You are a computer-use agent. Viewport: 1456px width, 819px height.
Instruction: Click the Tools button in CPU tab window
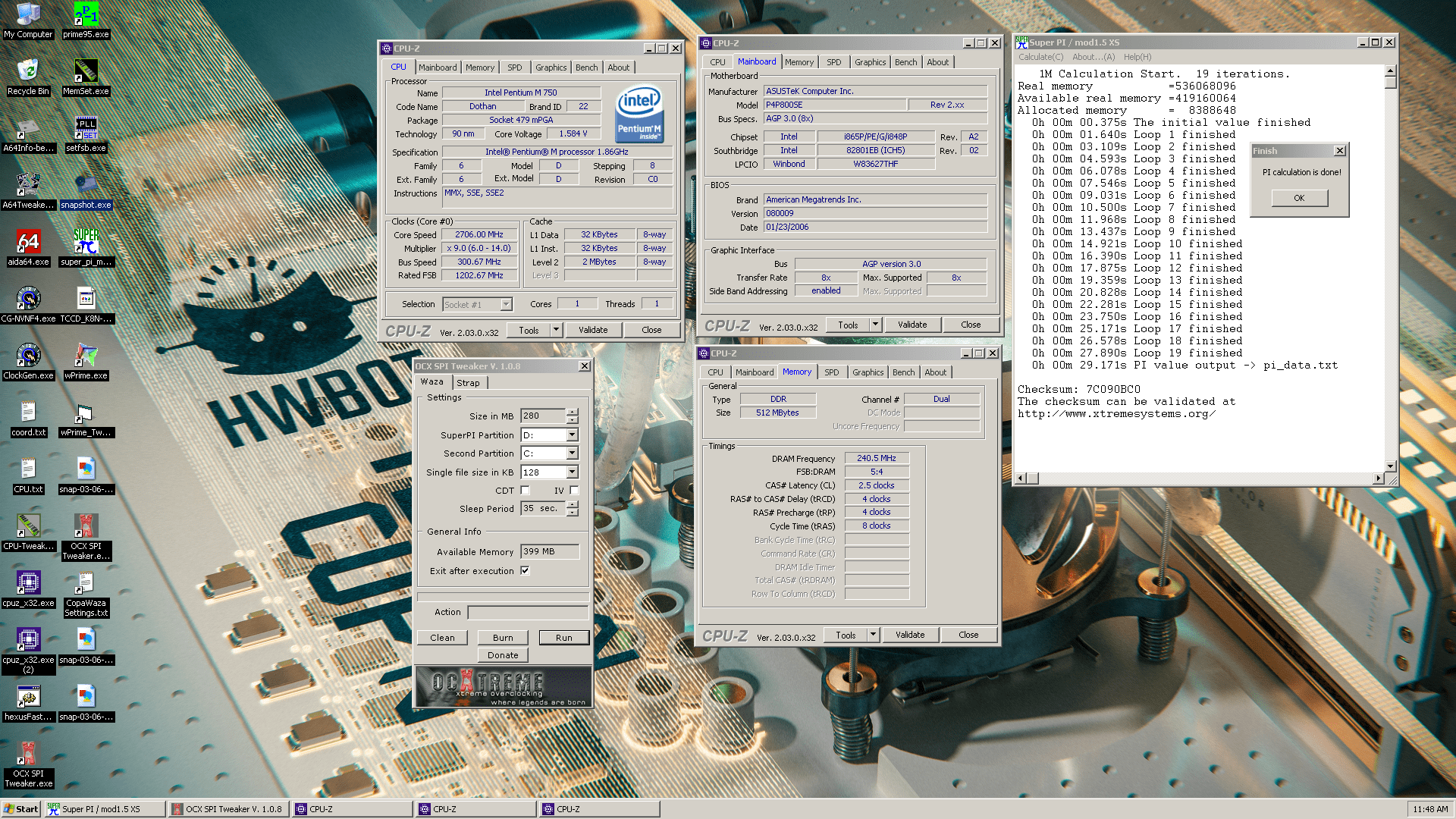(529, 330)
